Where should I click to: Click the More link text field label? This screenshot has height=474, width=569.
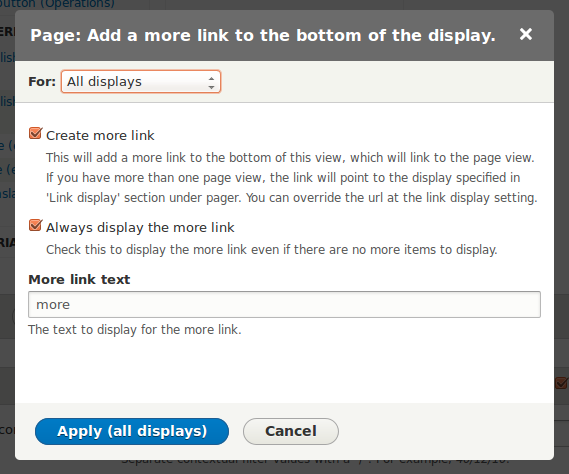pyautogui.click(x=79, y=279)
